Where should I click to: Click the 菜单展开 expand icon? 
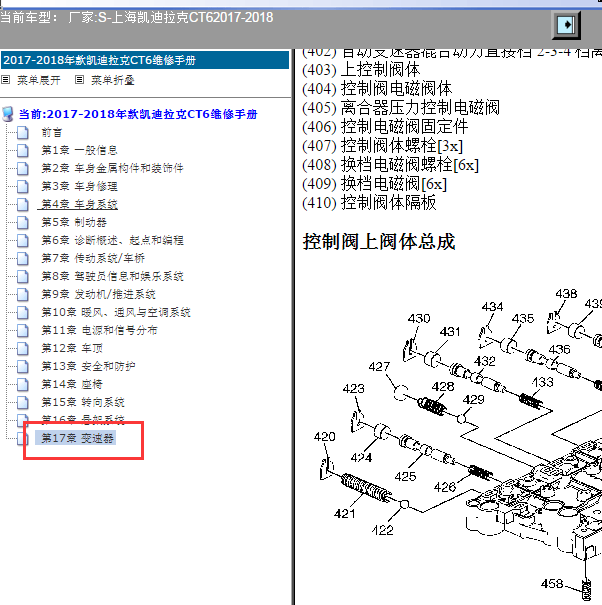click(x=5, y=80)
